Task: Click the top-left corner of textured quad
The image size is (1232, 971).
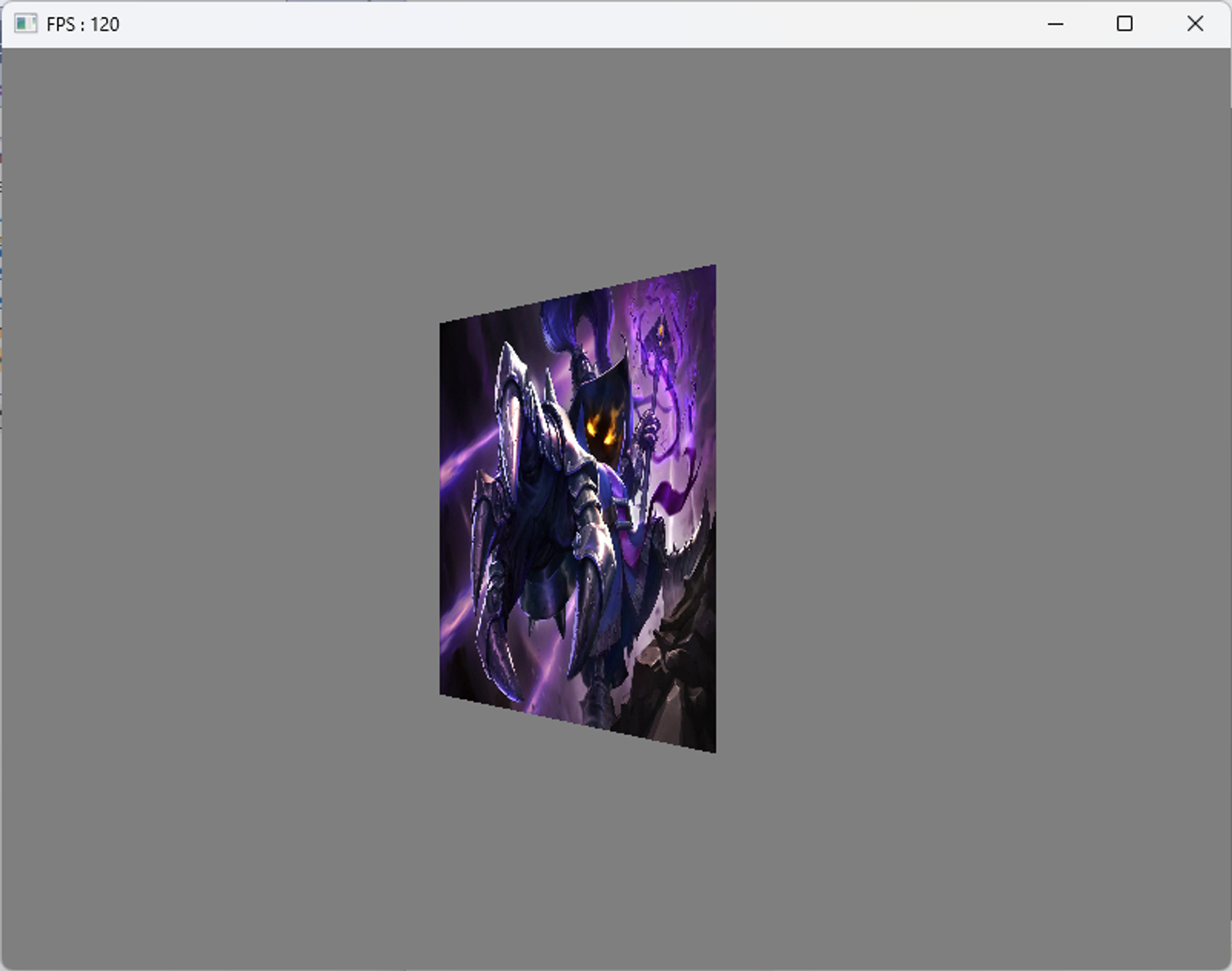Action: tap(442, 325)
